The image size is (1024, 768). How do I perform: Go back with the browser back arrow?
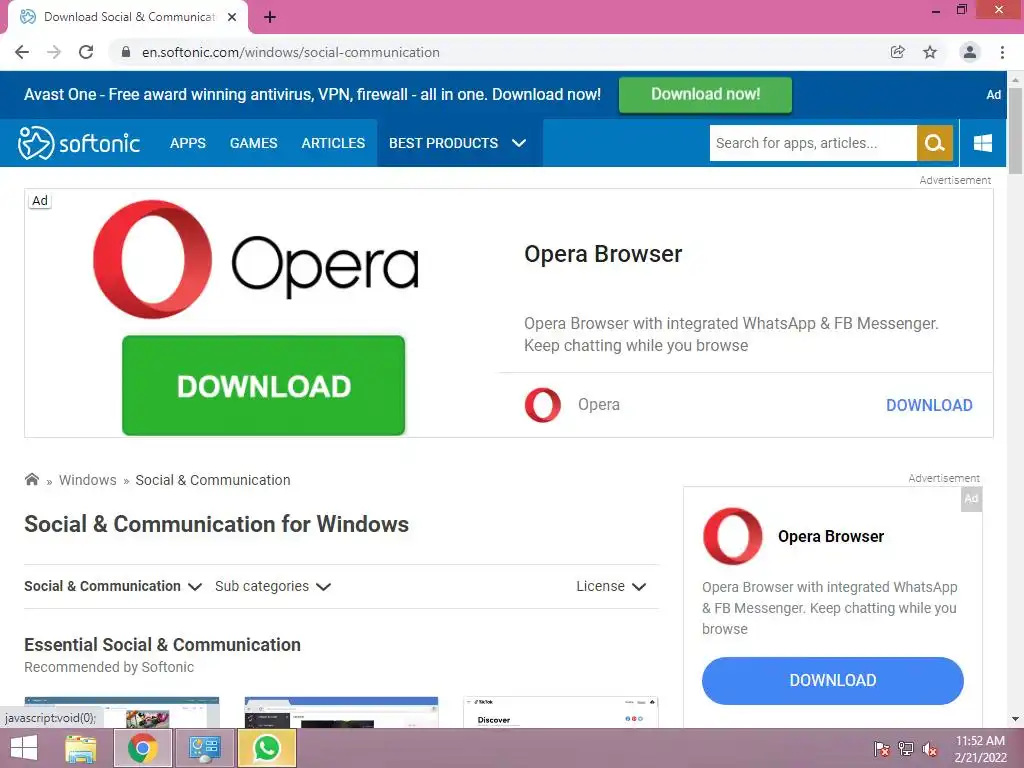click(x=22, y=52)
